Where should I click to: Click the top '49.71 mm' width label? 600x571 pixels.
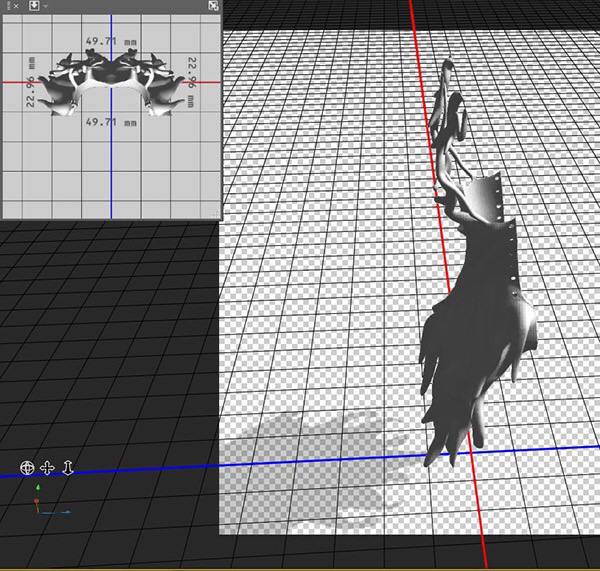tap(111, 41)
